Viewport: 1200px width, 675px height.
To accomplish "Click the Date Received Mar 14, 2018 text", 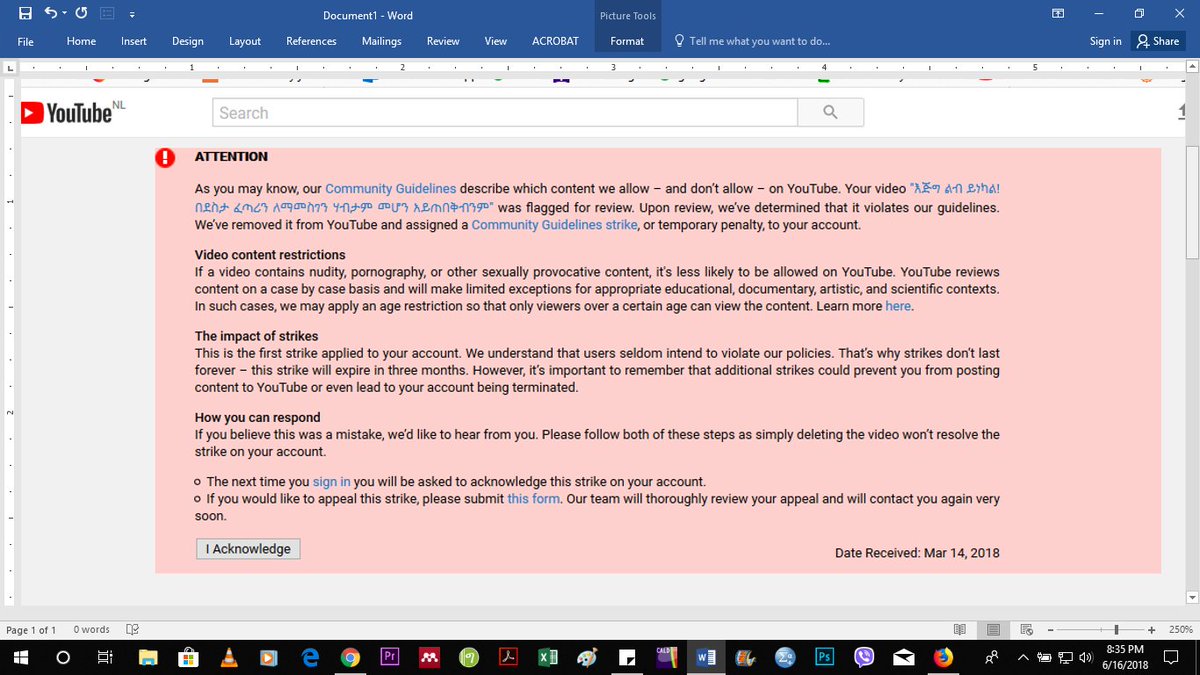I will coord(917,553).
